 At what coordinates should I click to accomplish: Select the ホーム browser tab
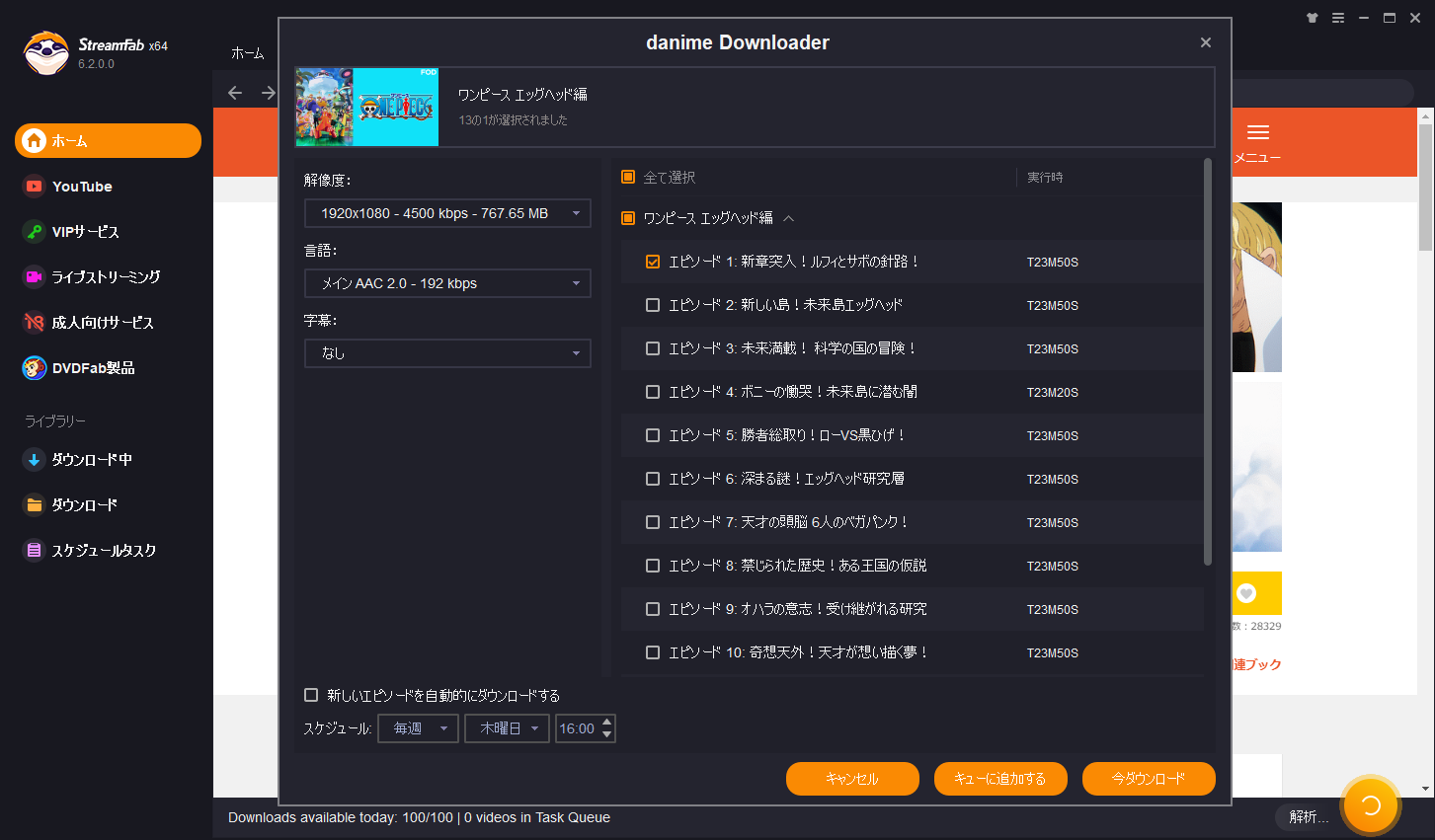[247, 53]
